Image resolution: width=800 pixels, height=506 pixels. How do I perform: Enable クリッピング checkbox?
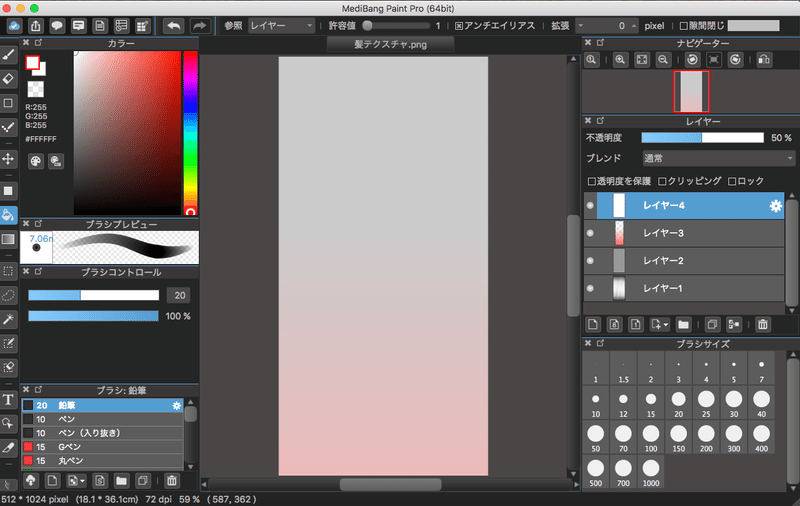(x=662, y=182)
